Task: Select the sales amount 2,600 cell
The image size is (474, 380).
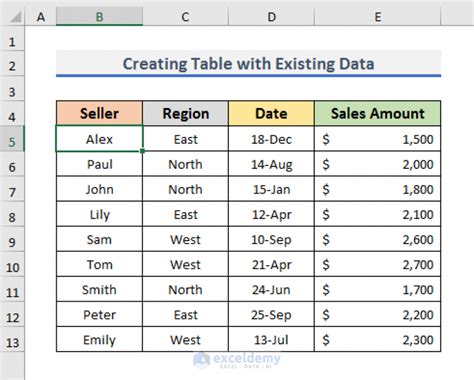Action: [377, 239]
